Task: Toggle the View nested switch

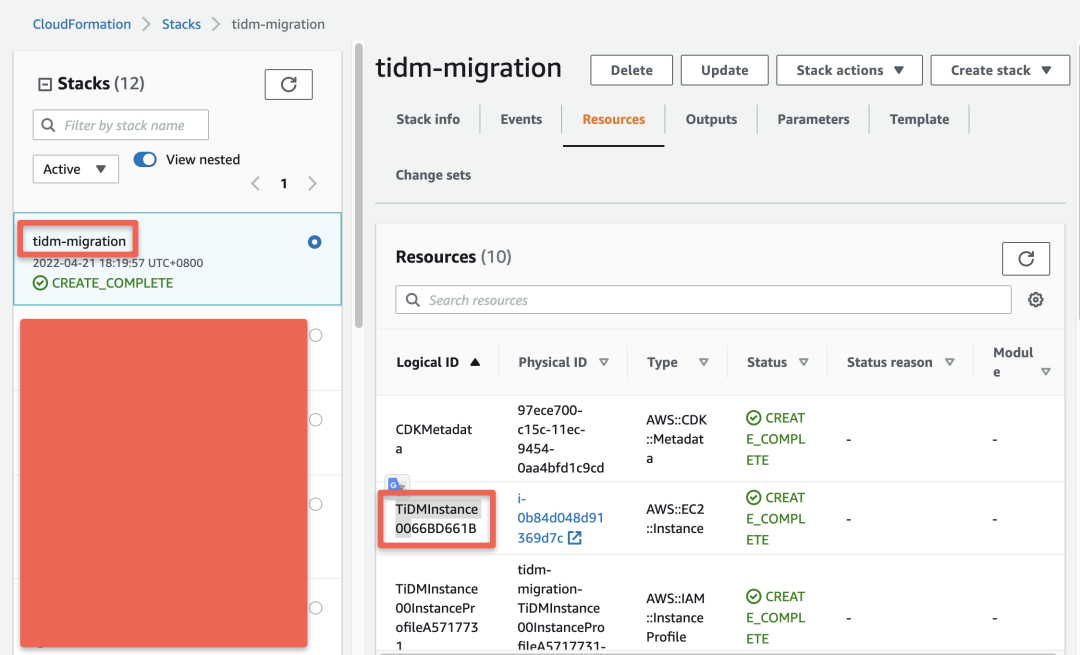Action: click(146, 160)
